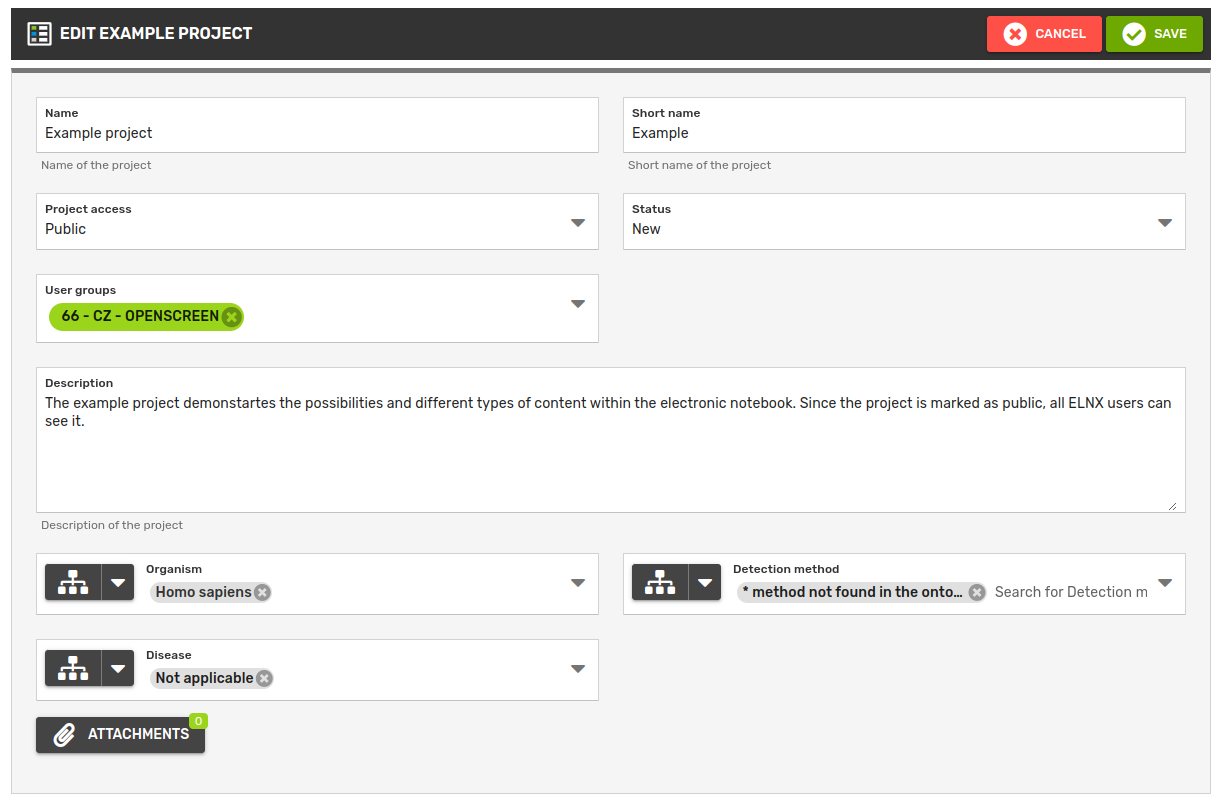Save the project changes
This screenshot has width=1219, height=807.
click(1154, 34)
